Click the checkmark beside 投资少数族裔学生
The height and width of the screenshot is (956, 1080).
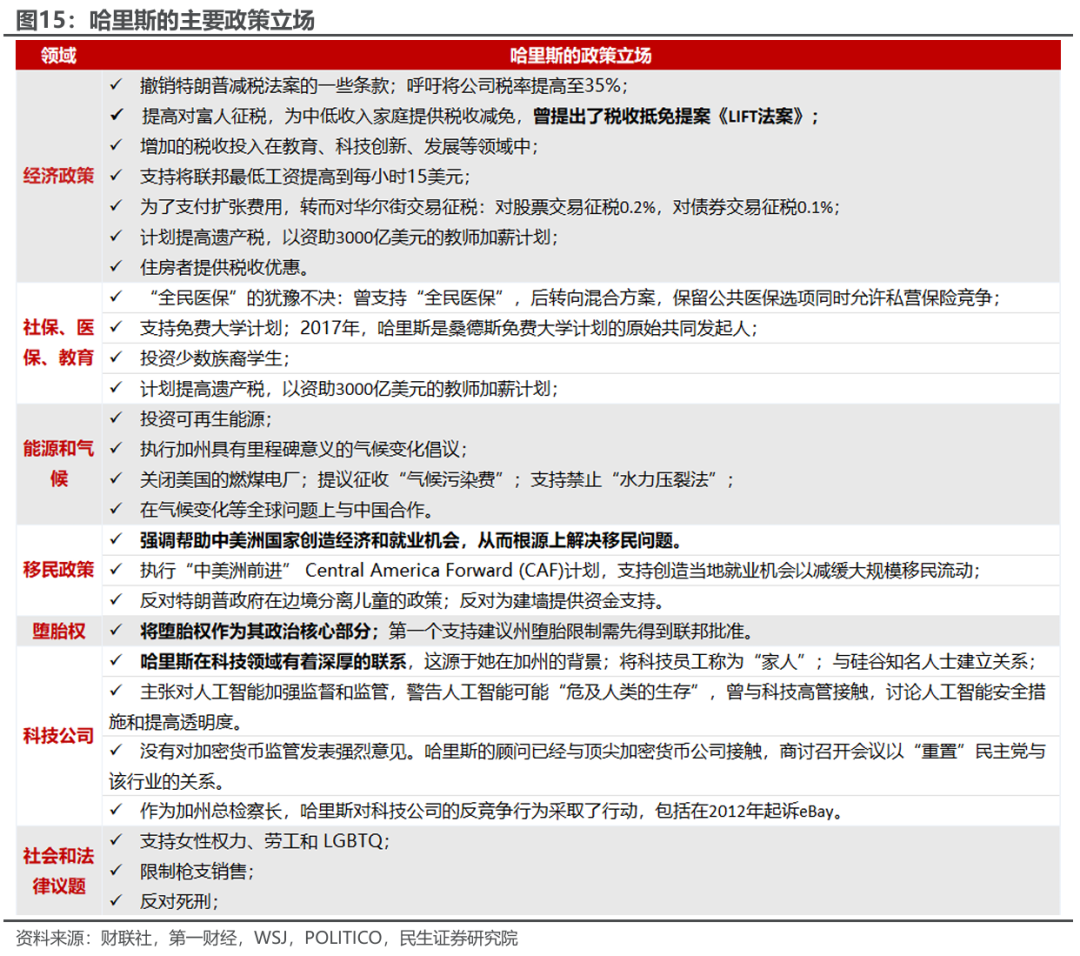pyautogui.click(x=116, y=357)
